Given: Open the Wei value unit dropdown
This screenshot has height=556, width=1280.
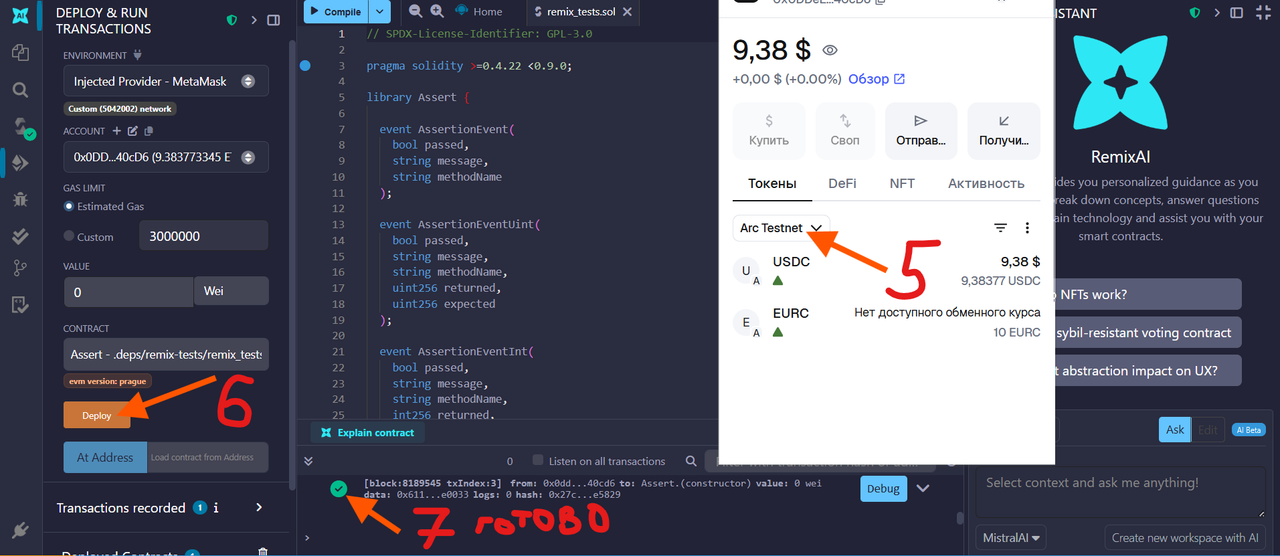Looking at the screenshot, I should (x=231, y=291).
